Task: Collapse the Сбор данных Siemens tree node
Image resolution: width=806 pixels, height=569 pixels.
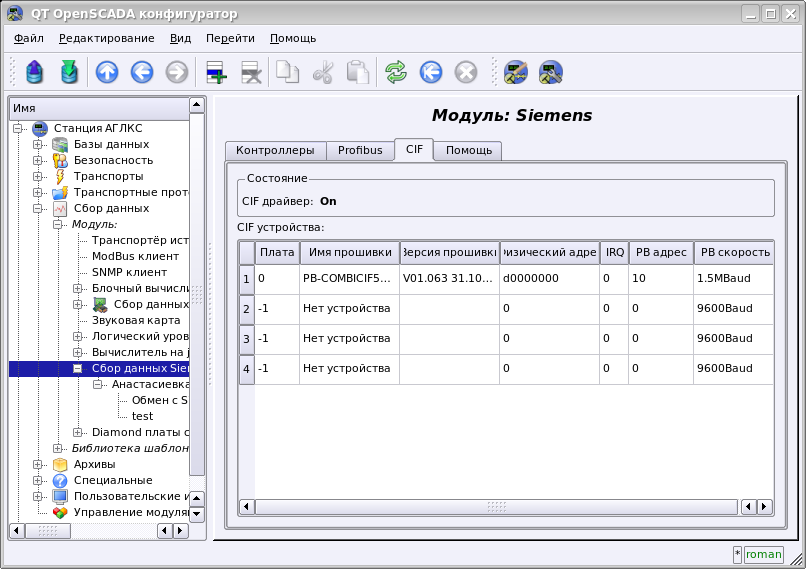Action: 78,368
